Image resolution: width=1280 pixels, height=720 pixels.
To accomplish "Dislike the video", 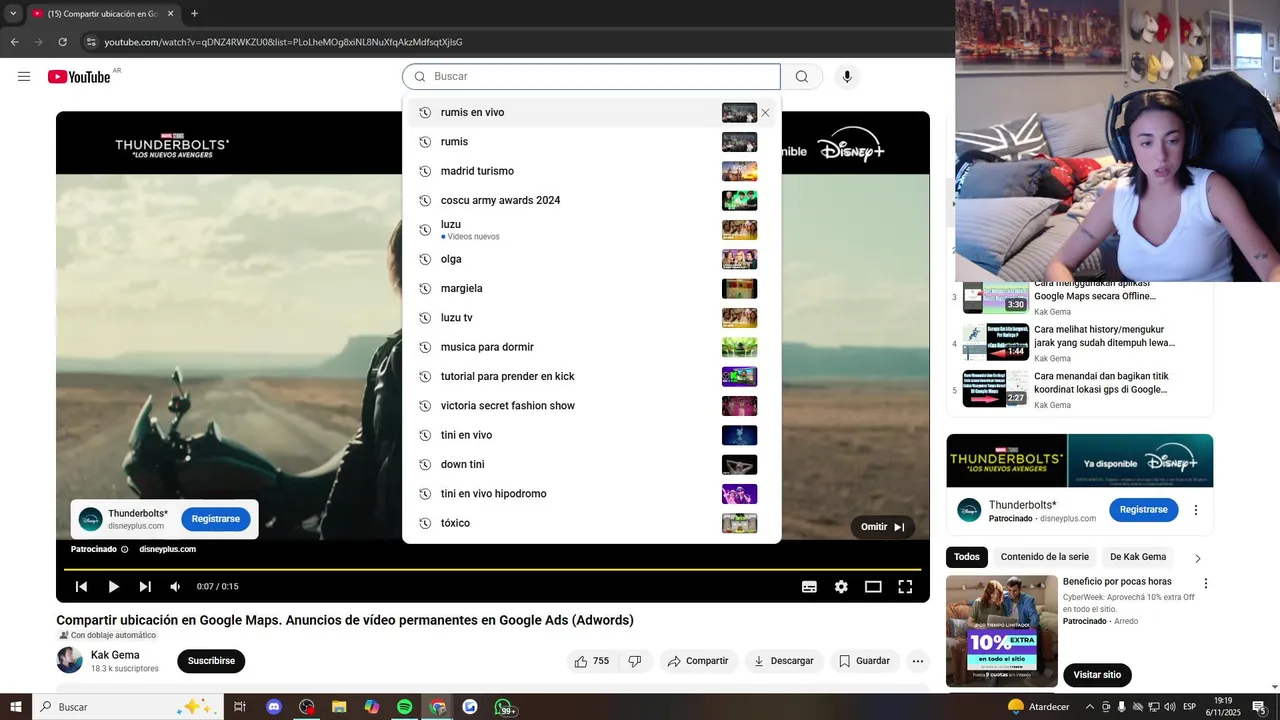I will [634, 661].
